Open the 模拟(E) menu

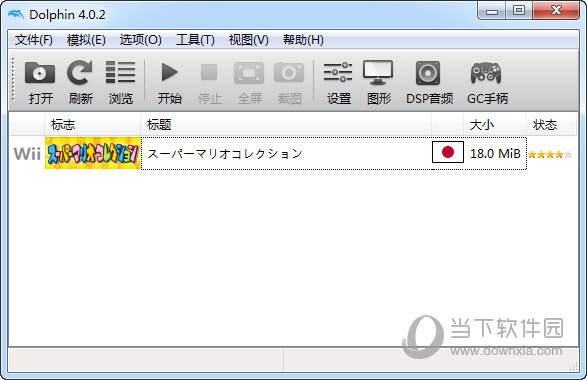coord(86,40)
